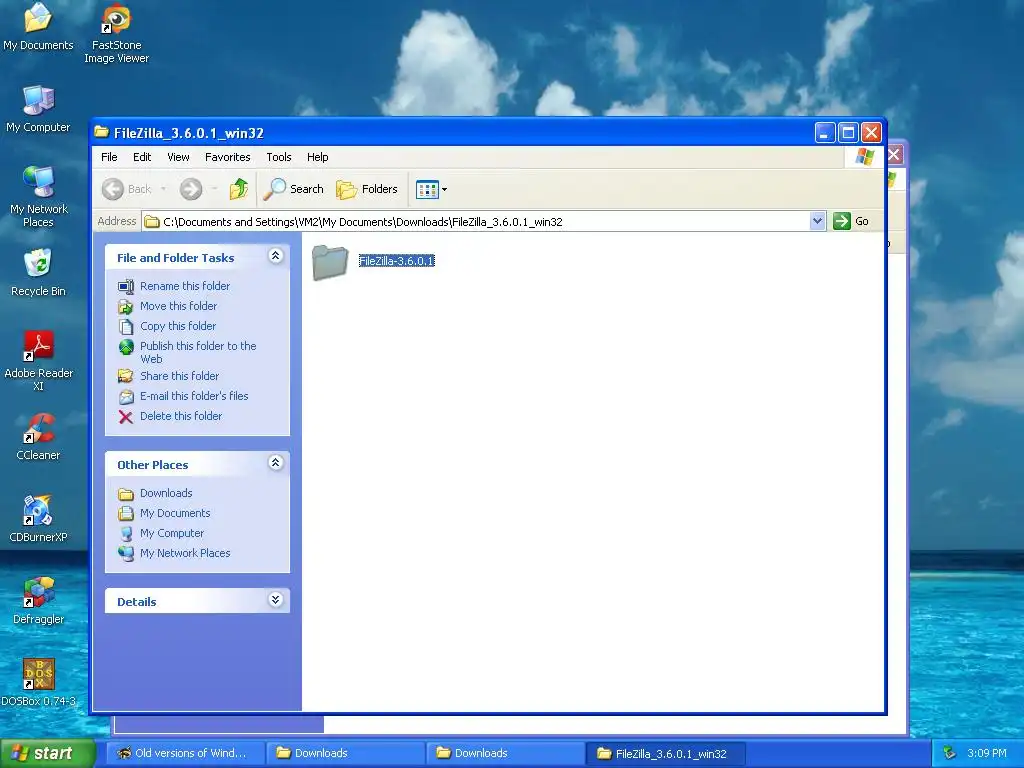The image size is (1024, 768).
Task: Click Share this folder
Action: click(180, 376)
